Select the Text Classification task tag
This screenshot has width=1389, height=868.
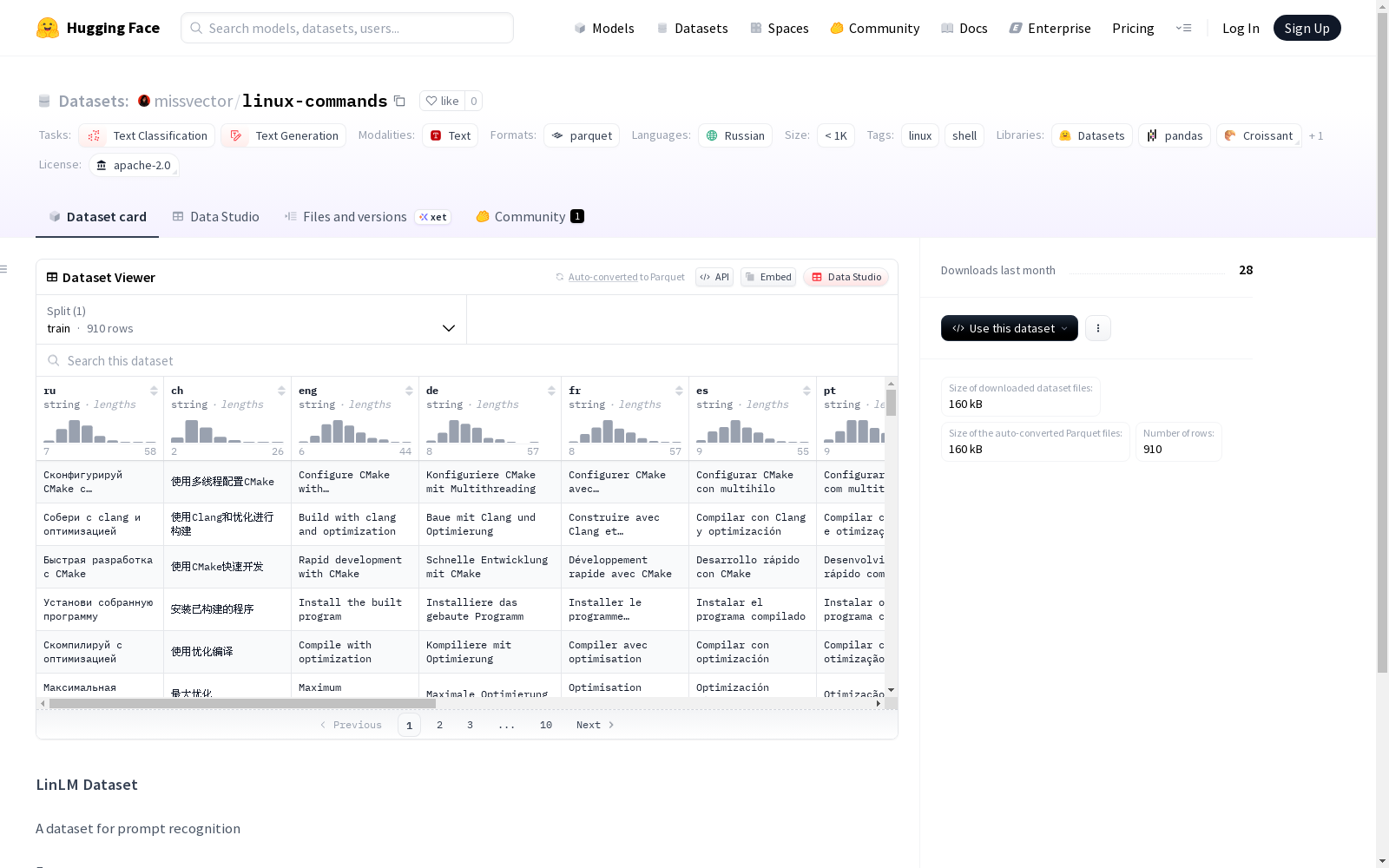pyautogui.click(x=147, y=135)
